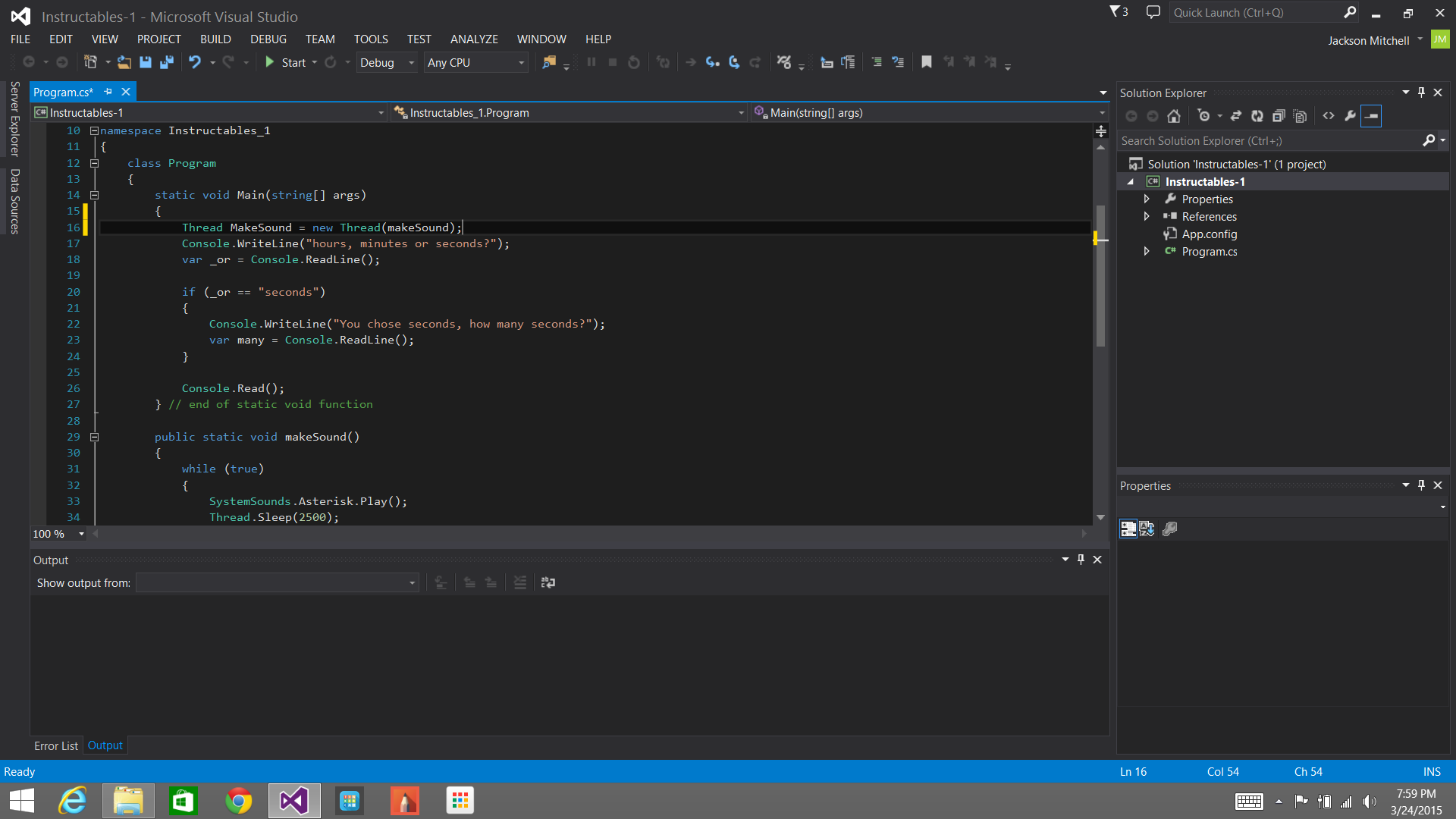Click the Alphabetical sort icon in Properties panel

(x=1147, y=529)
